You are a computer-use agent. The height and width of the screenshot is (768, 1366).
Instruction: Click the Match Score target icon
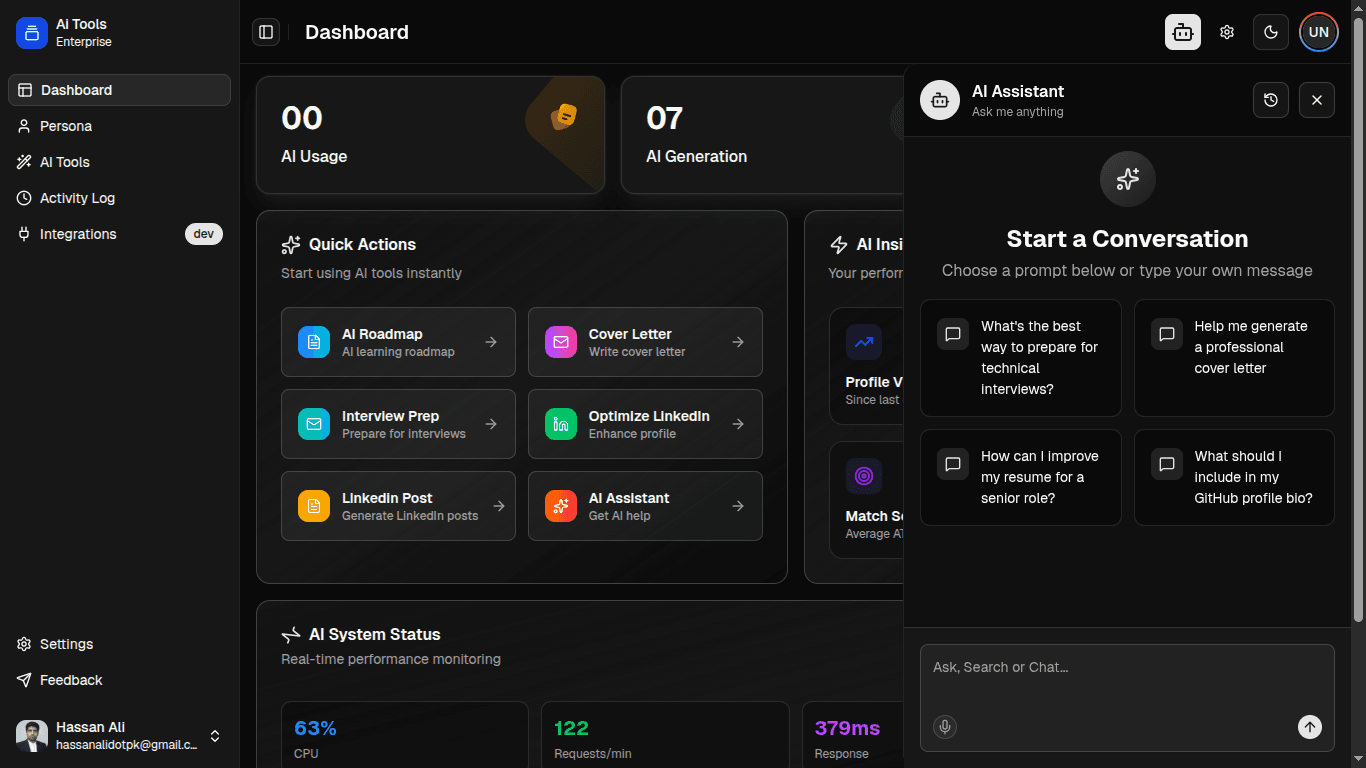pos(864,476)
